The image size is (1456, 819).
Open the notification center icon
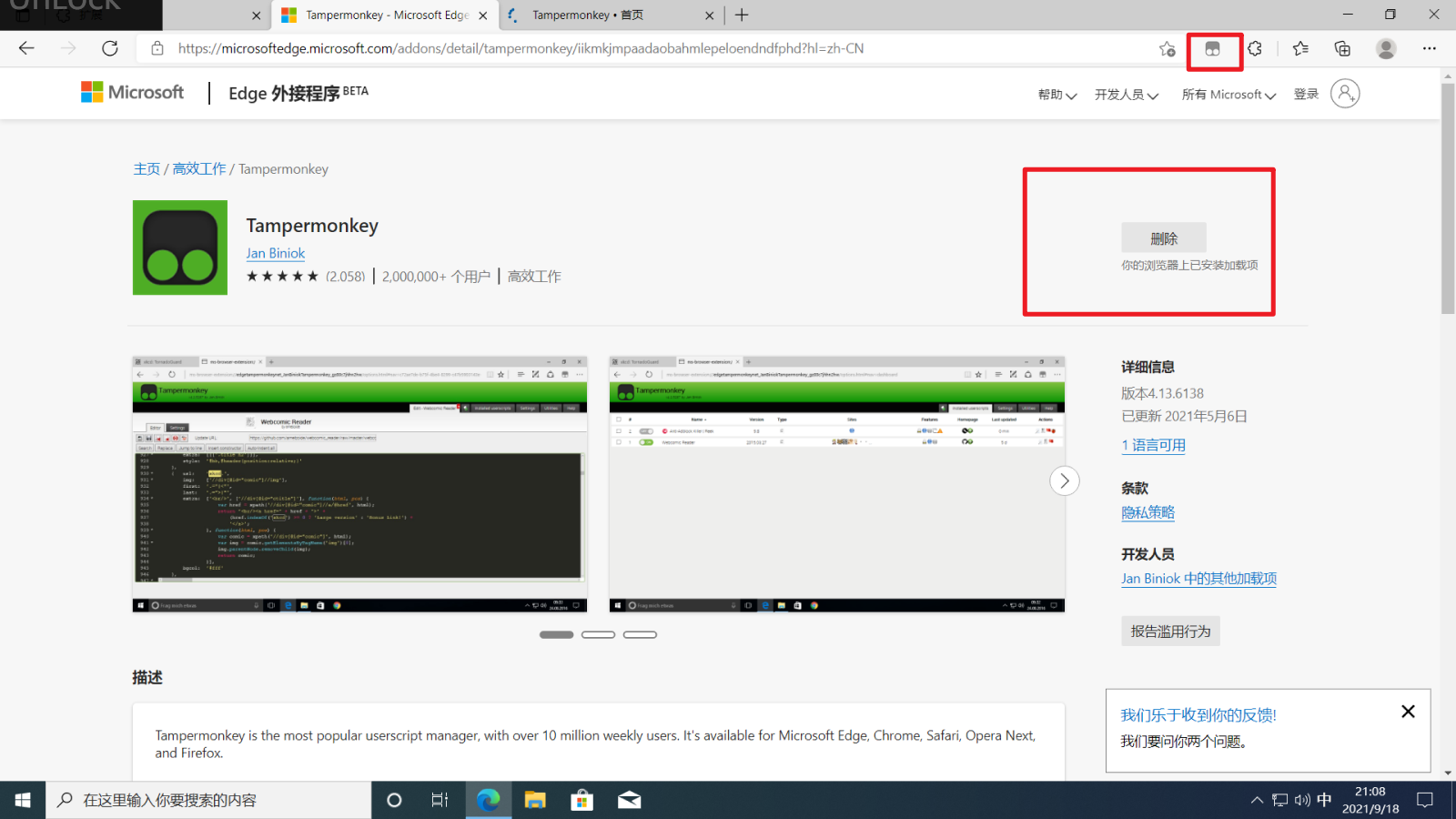coord(1425,800)
